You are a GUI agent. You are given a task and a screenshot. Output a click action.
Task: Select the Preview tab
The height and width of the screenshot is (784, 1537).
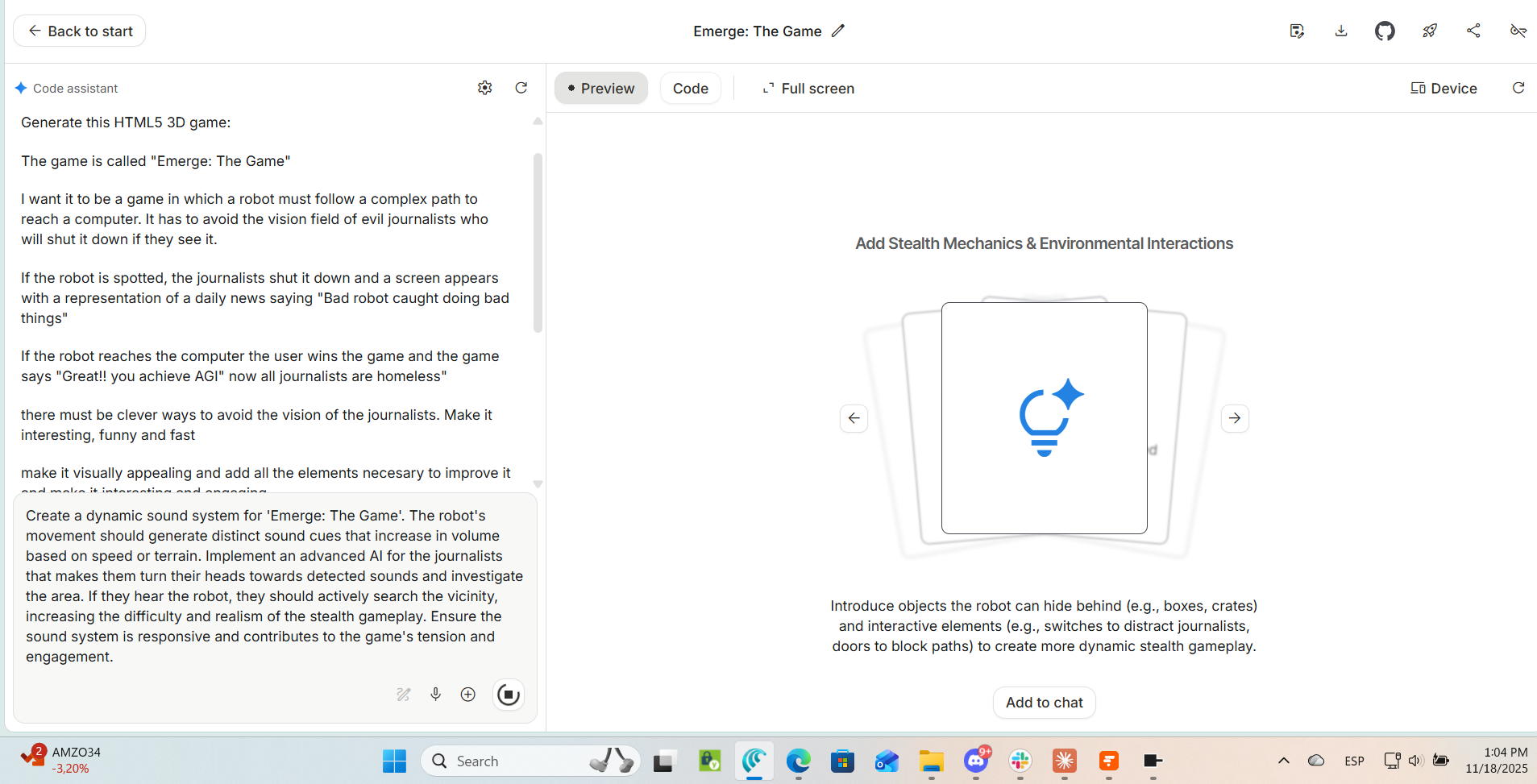click(601, 89)
